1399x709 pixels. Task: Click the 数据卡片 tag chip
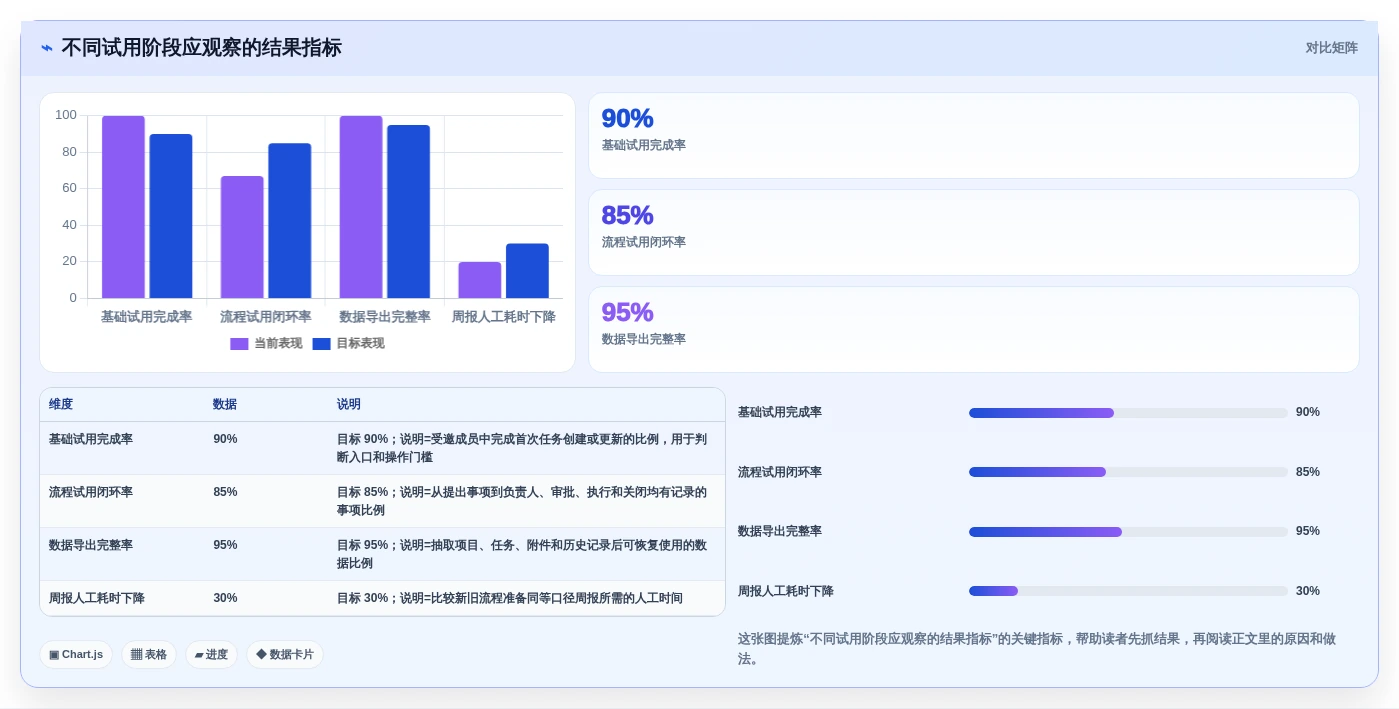point(285,655)
